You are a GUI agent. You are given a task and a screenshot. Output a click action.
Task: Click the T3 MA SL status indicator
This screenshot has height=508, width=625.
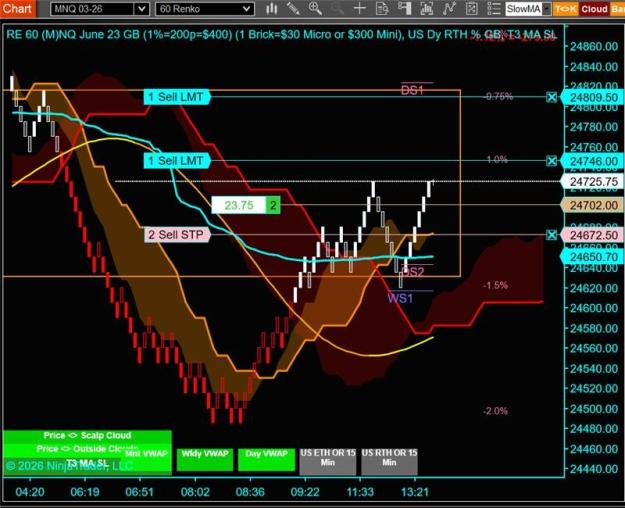tap(87, 463)
